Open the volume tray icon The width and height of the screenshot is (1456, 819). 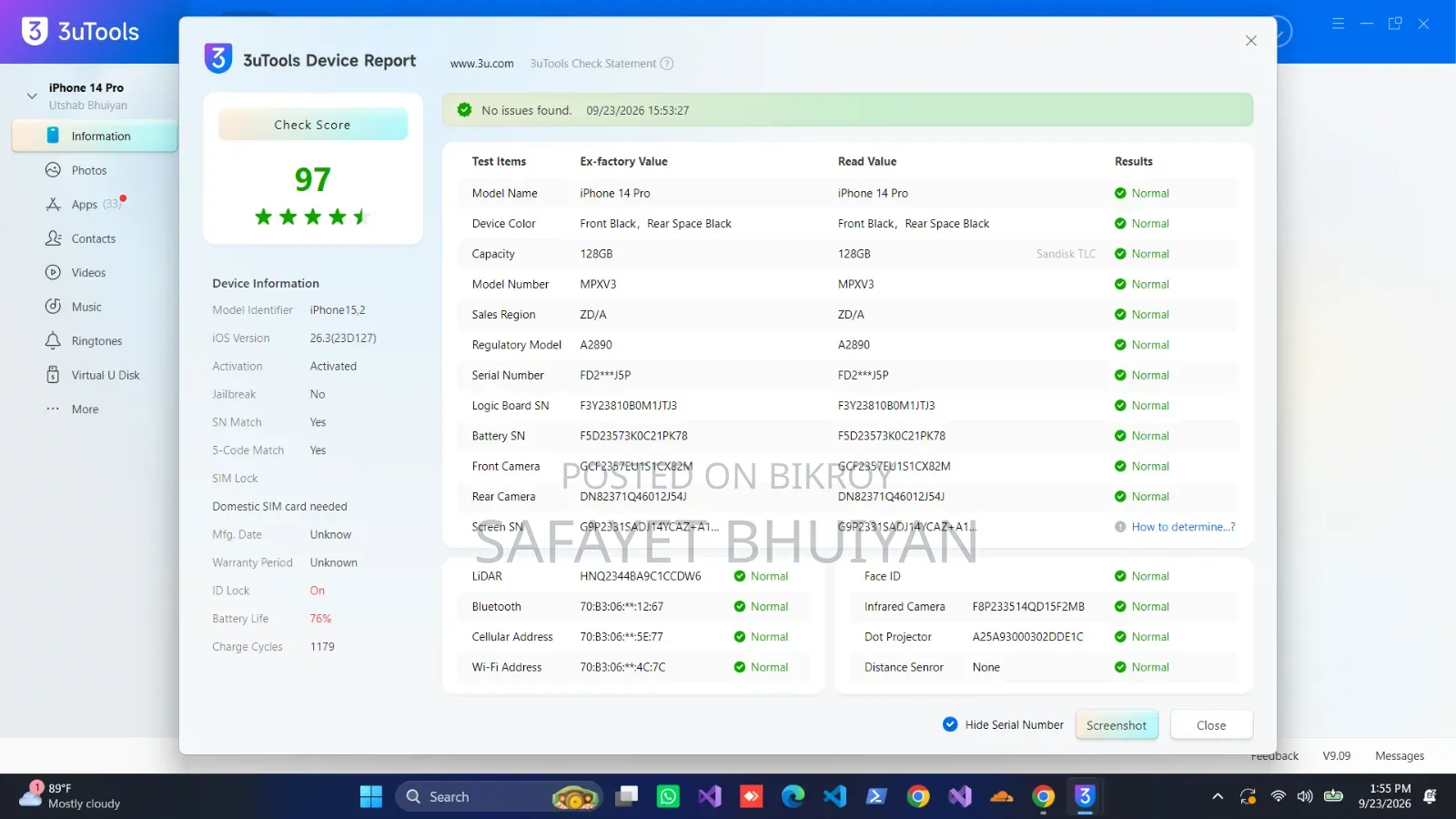coord(1305,797)
